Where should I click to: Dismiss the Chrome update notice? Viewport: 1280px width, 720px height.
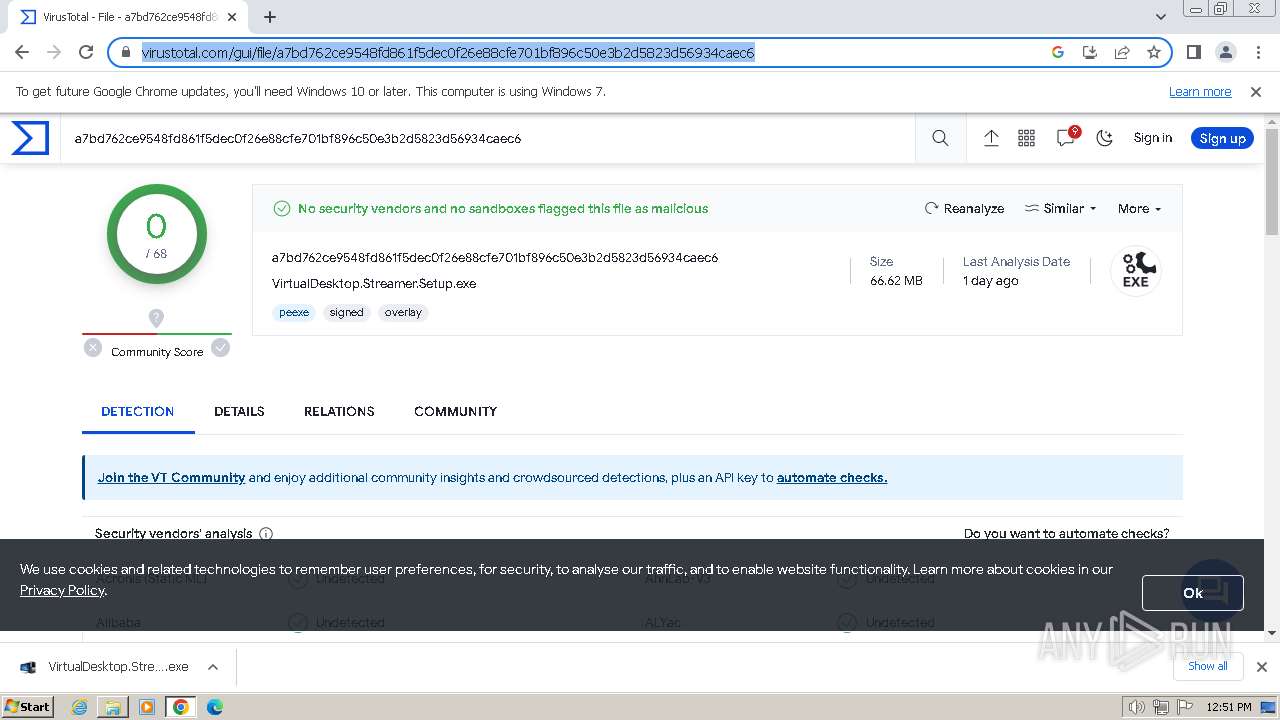[x=1256, y=91]
